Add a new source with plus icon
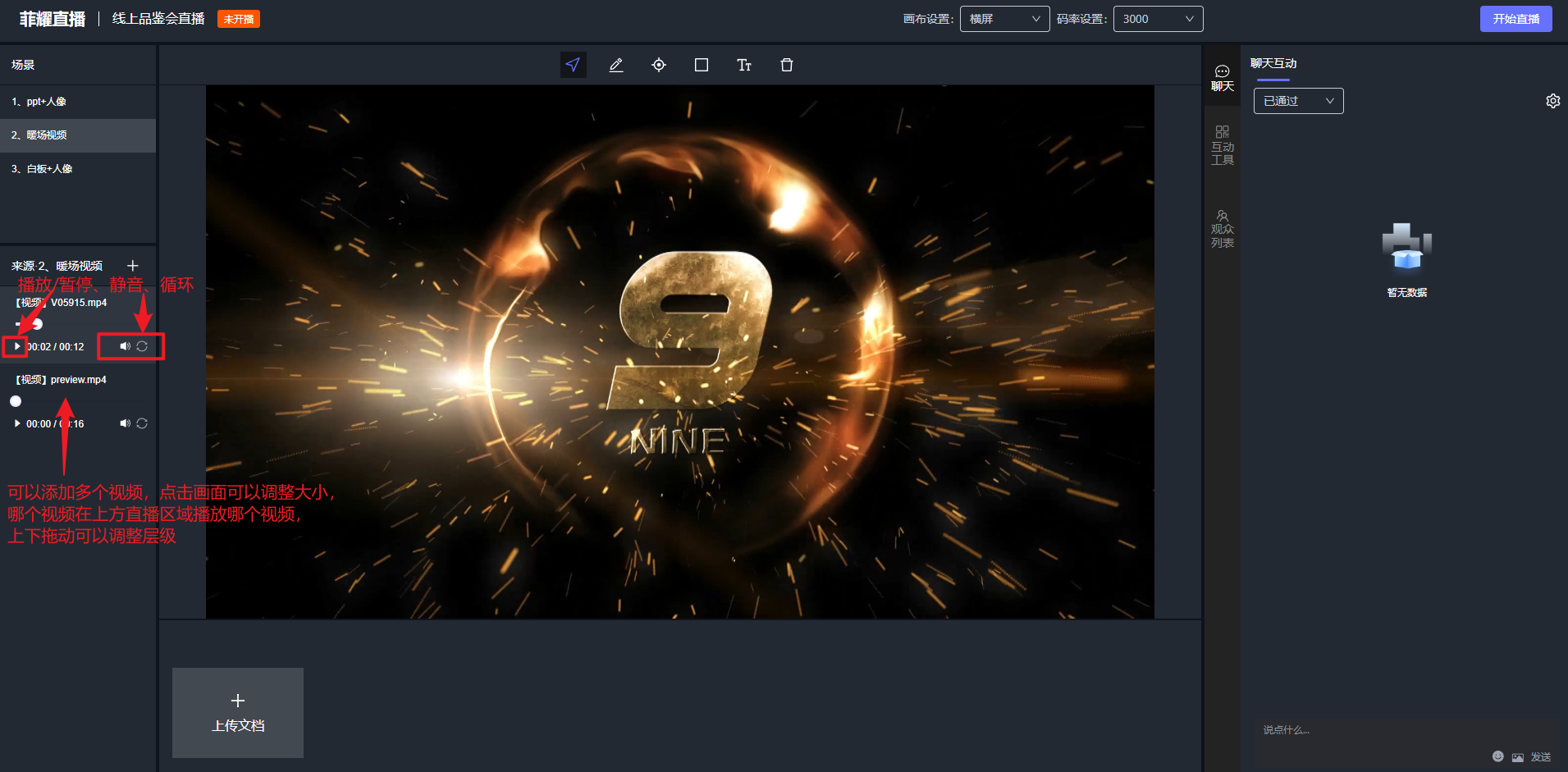The width and height of the screenshot is (1568, 772). point(133,266)
